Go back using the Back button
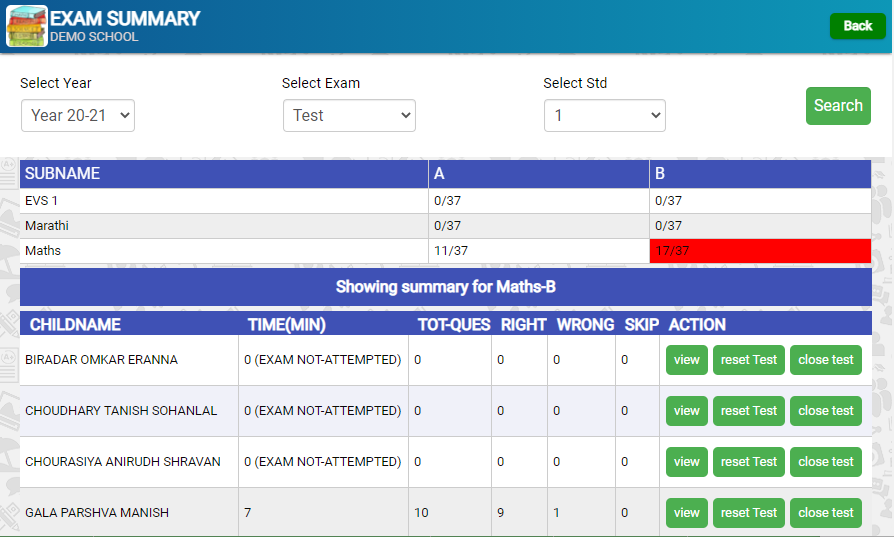Image resolution: width=894 pixels, height=537 pixels. [x=858, y=26]
